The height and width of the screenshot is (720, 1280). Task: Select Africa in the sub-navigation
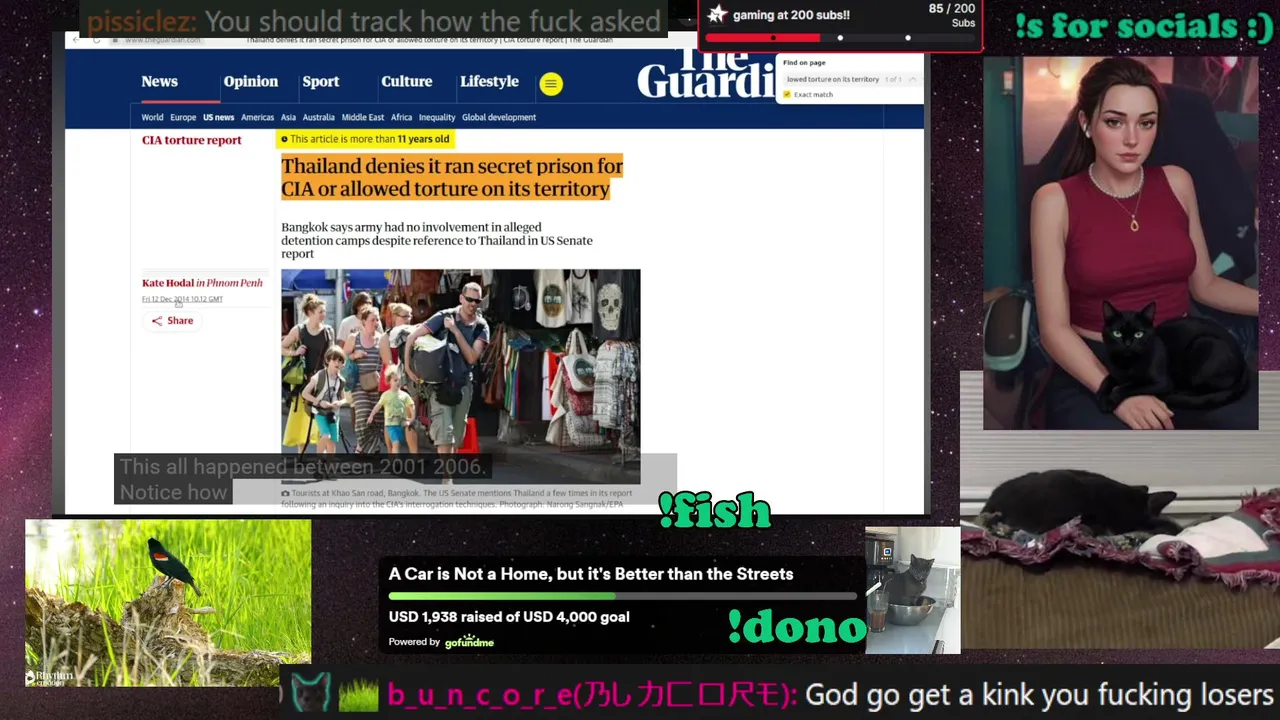[401, 117]
